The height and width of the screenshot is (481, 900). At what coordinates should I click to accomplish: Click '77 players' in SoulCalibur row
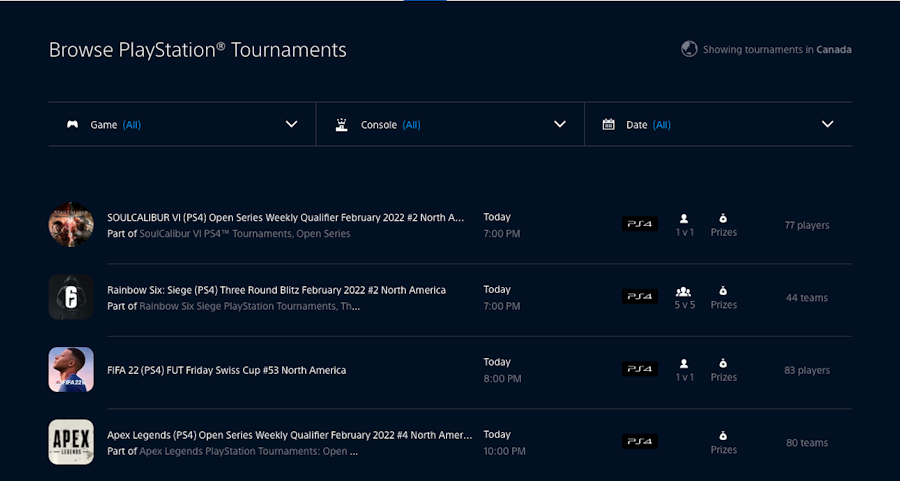tap(806, 225)
